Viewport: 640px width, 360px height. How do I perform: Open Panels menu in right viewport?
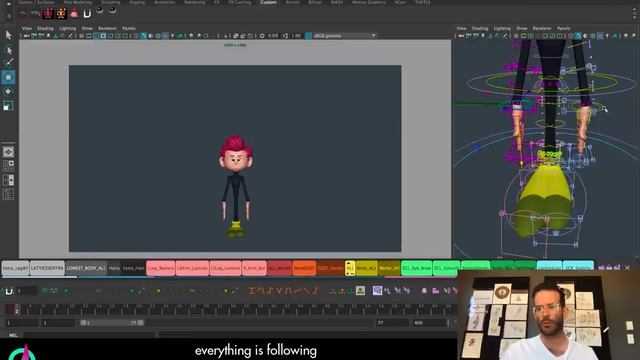click(x=564, y=29)
